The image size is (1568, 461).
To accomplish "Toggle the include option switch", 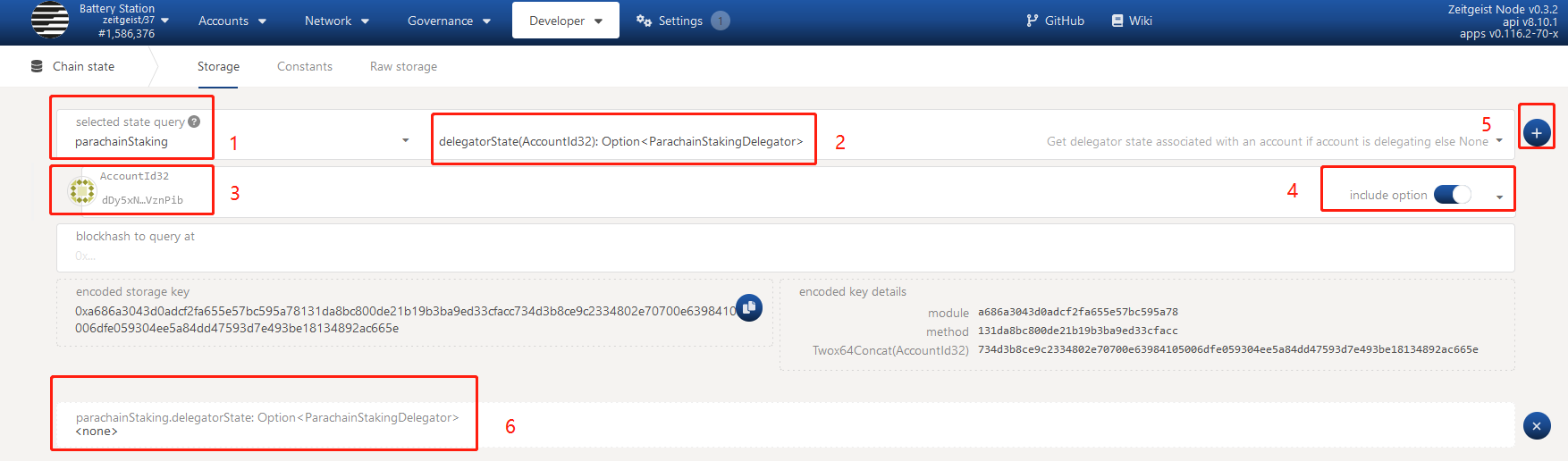I will click(1452, 195).
